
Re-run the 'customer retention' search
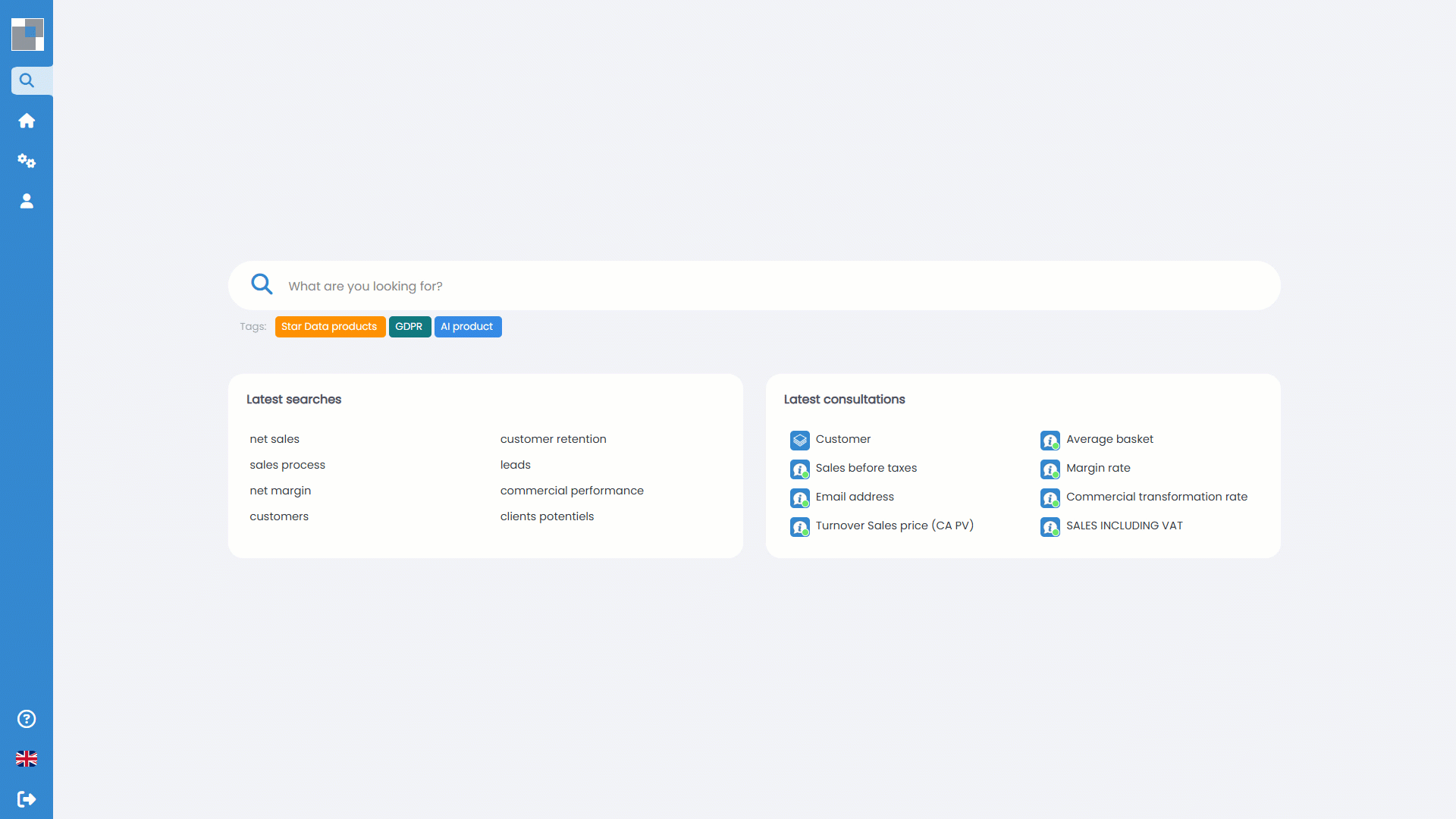[553, 439]
